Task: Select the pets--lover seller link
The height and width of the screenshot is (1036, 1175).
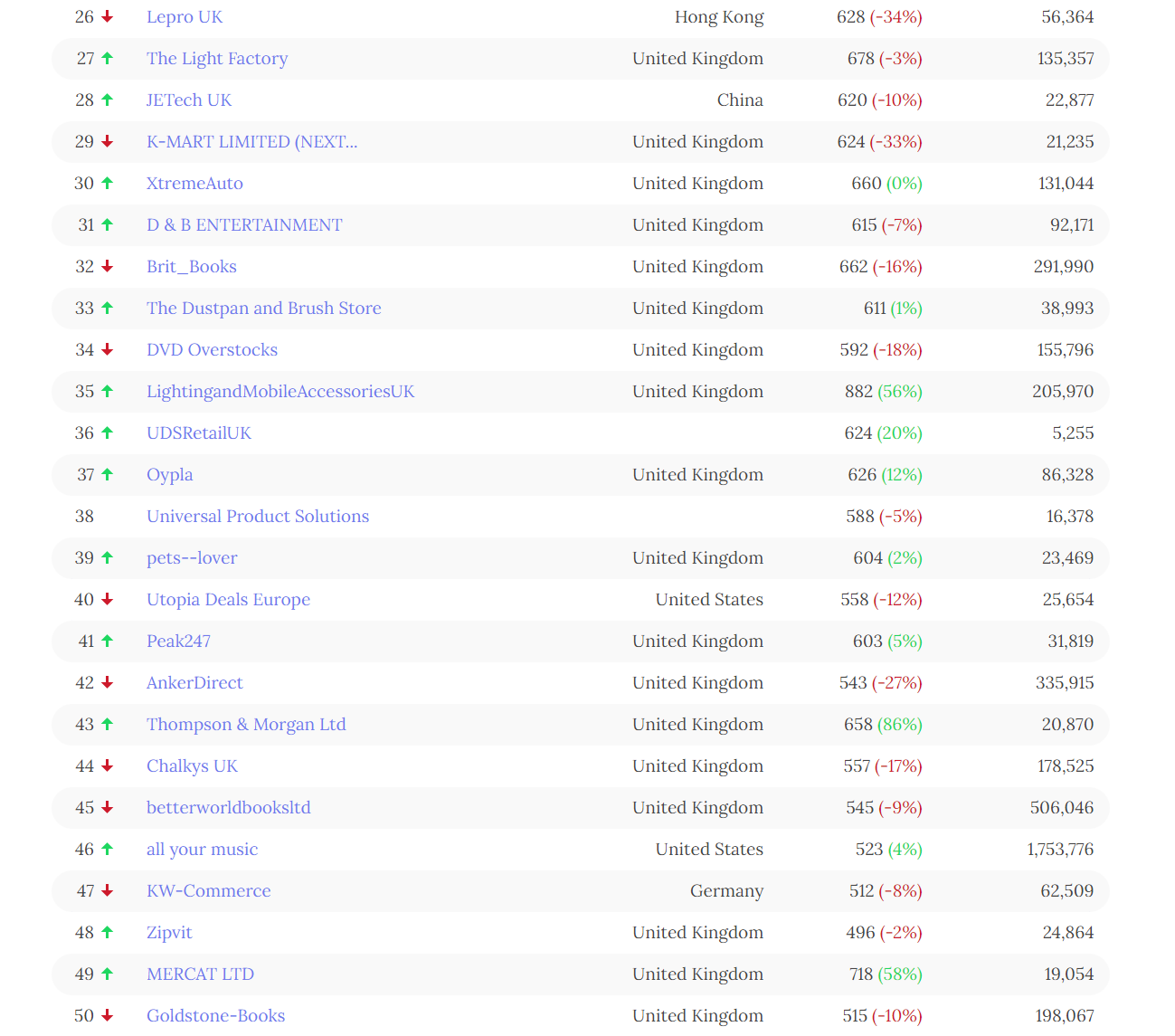Action: [x=192, y=557]
